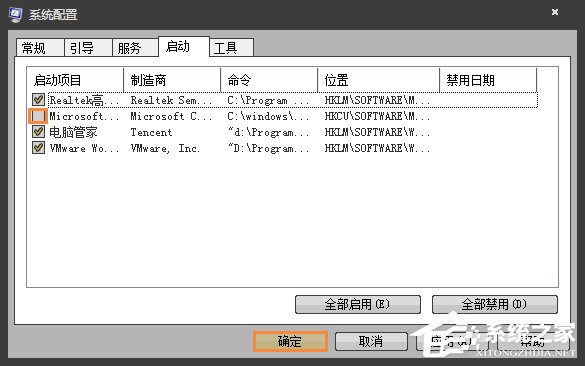Image resolution: width=585 pixels, height=366 pixels.
Task: Click manufacturer VMware, Inc. cell
Action: (x=165, y=148)
